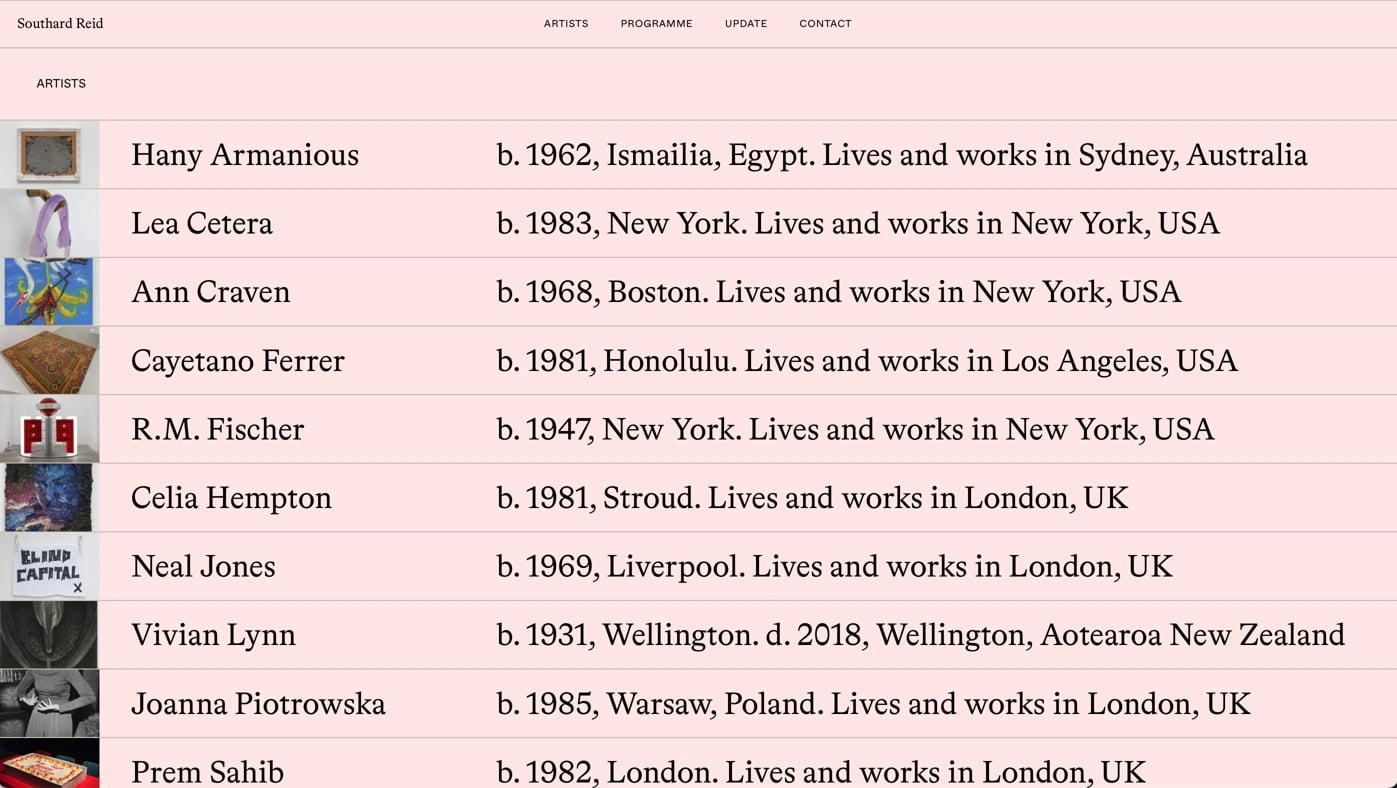Open Vivian Lynn's dark artwork thumbnail
Image resolution: width=1397 pixels, height=788 pixels.
click(49, 635)
